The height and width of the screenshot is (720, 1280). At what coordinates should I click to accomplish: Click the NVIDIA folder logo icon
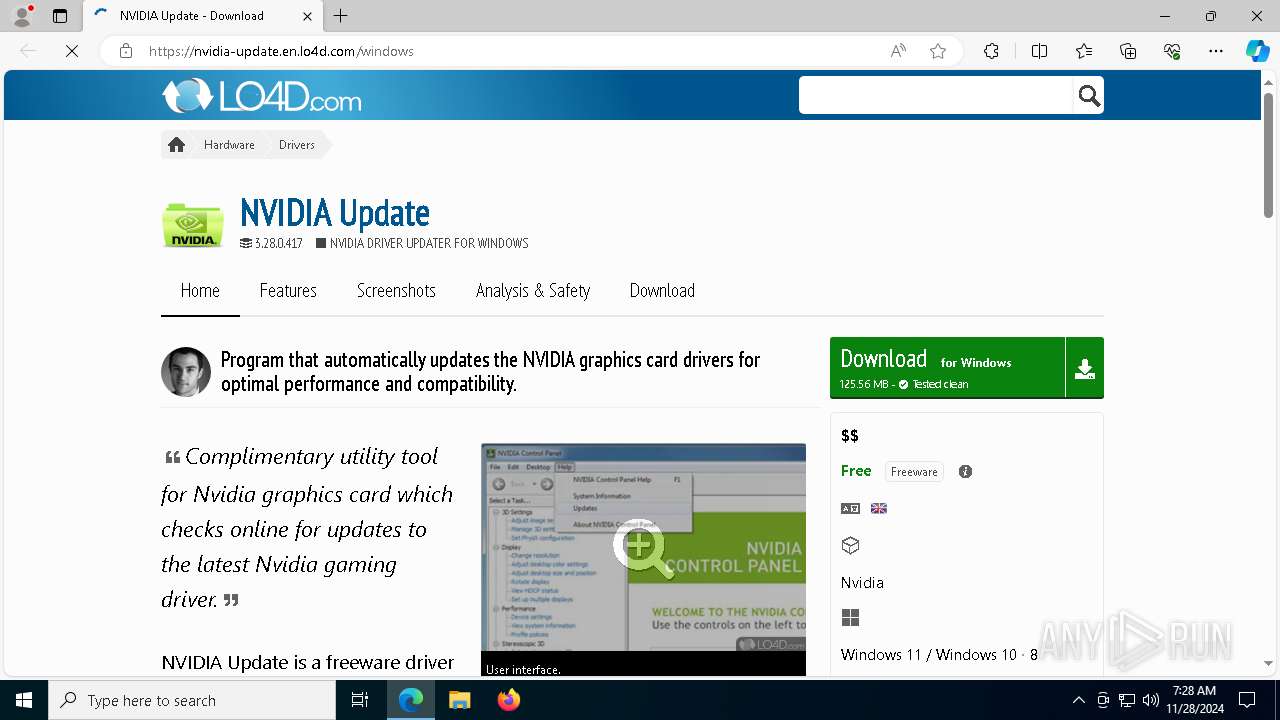pyautogui.click(x=193, y=225)
